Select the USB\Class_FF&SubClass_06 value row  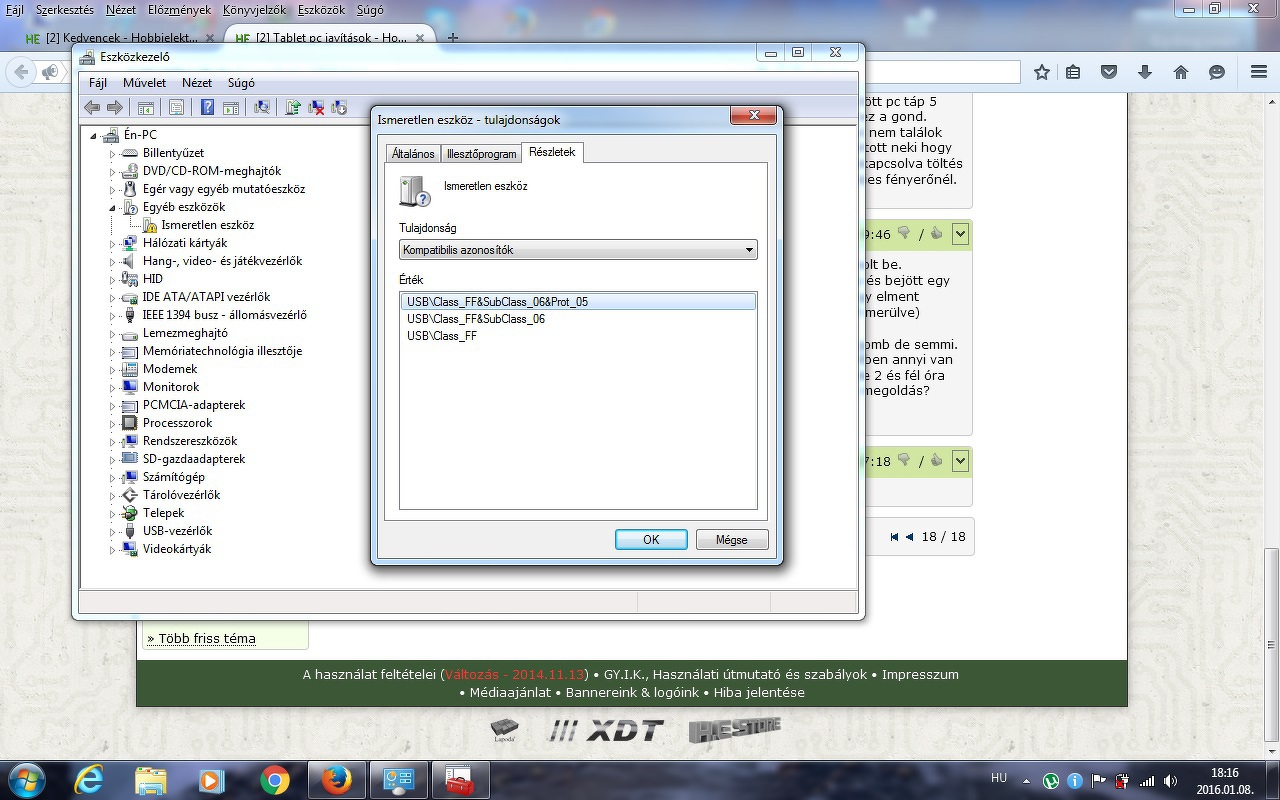pos(578,319)
